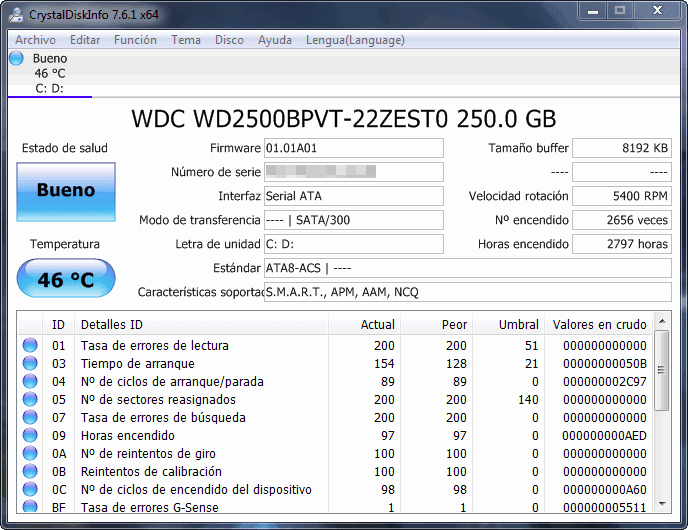
Task: Click the Valores en crudo column header
Action: point(598,325)
